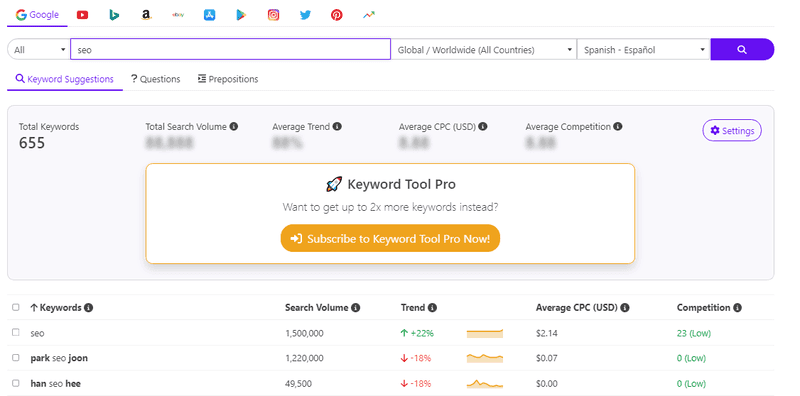The image size is (800, 396).
Task: Open the Global / Worldwide country dropdown
Action: [484, 50]
